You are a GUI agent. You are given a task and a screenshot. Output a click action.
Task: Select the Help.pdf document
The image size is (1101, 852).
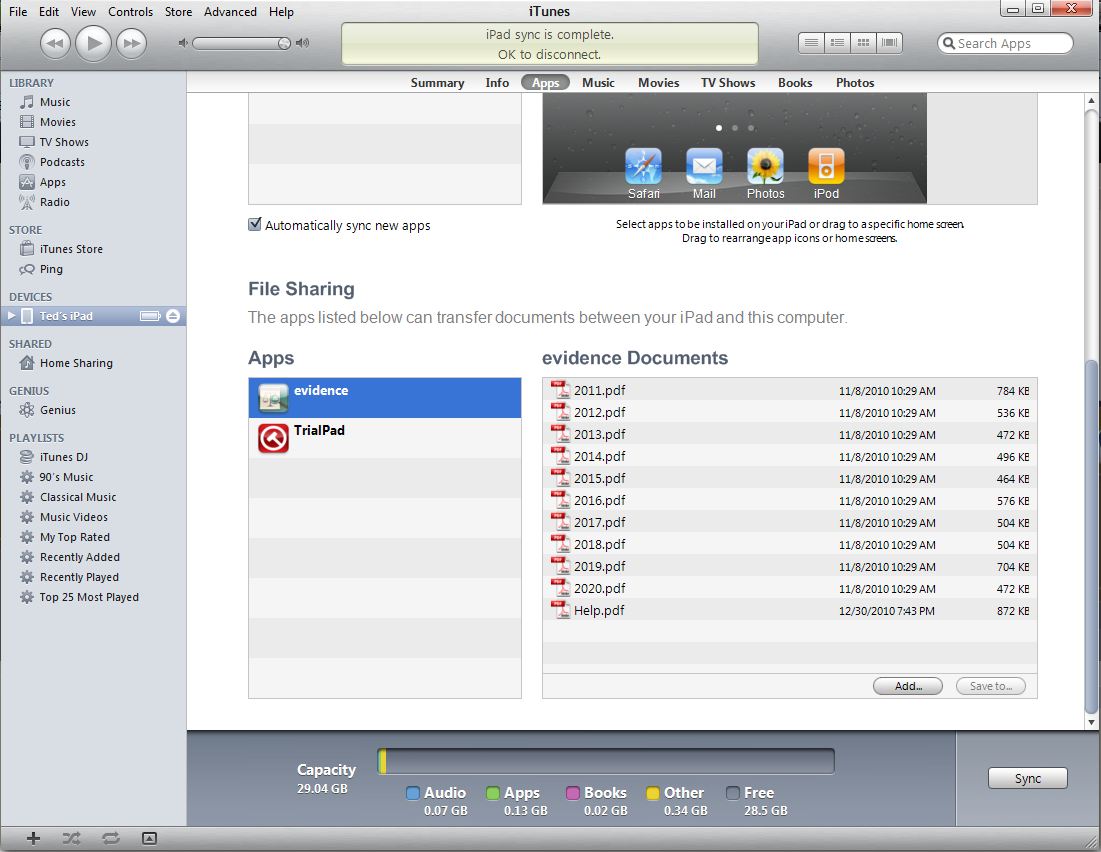[789, 610]
